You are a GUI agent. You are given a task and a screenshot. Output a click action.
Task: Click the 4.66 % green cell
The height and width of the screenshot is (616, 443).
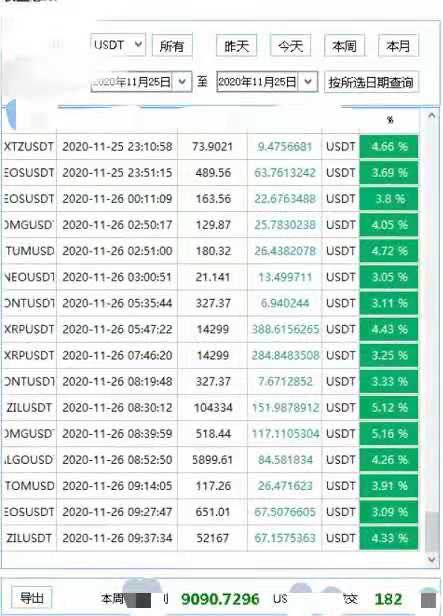[389, 147]
